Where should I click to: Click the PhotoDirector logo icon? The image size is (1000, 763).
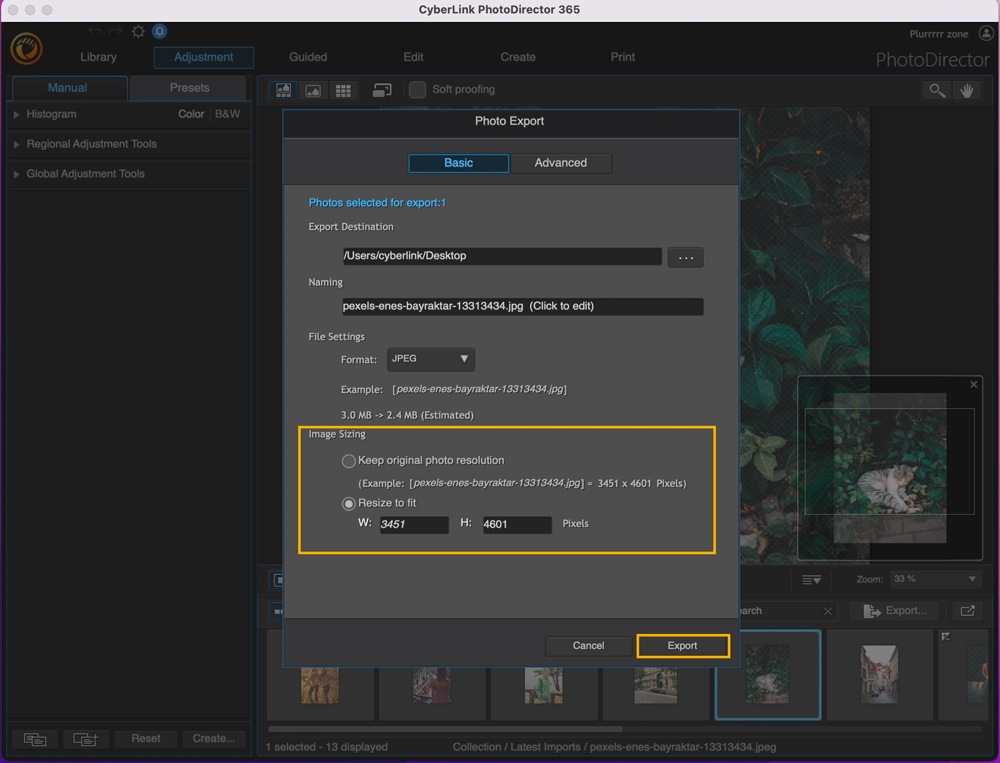click(26, 48)
